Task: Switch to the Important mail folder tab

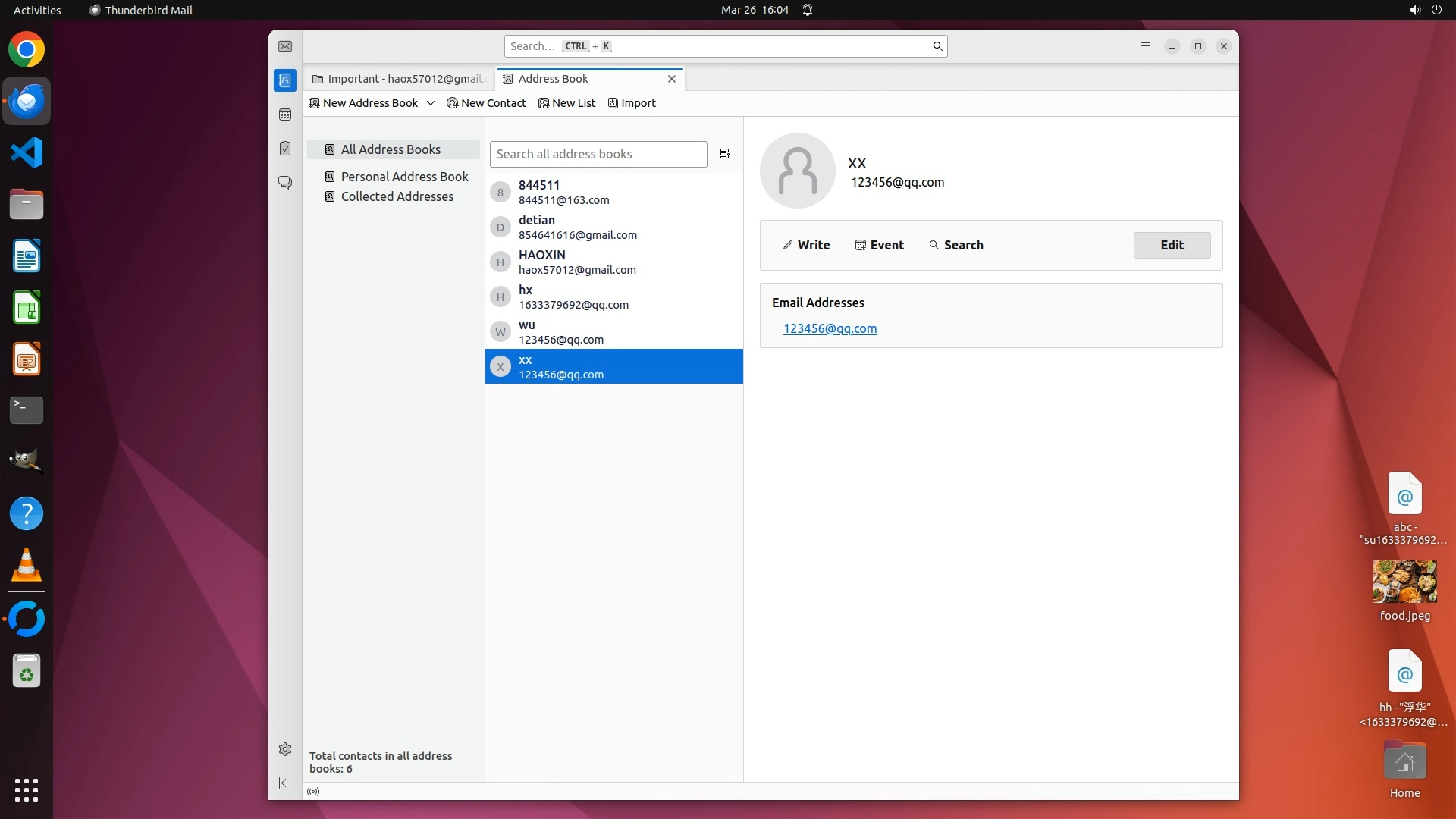Action: (400, 79)
